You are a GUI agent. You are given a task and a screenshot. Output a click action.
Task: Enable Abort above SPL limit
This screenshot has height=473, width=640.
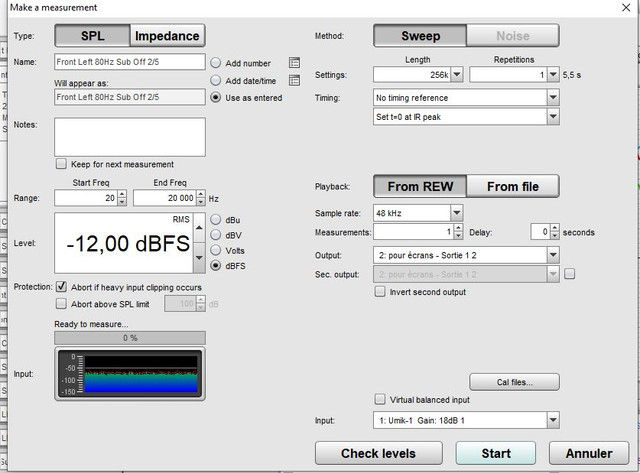pyautogui.click(x=61, y=304)
